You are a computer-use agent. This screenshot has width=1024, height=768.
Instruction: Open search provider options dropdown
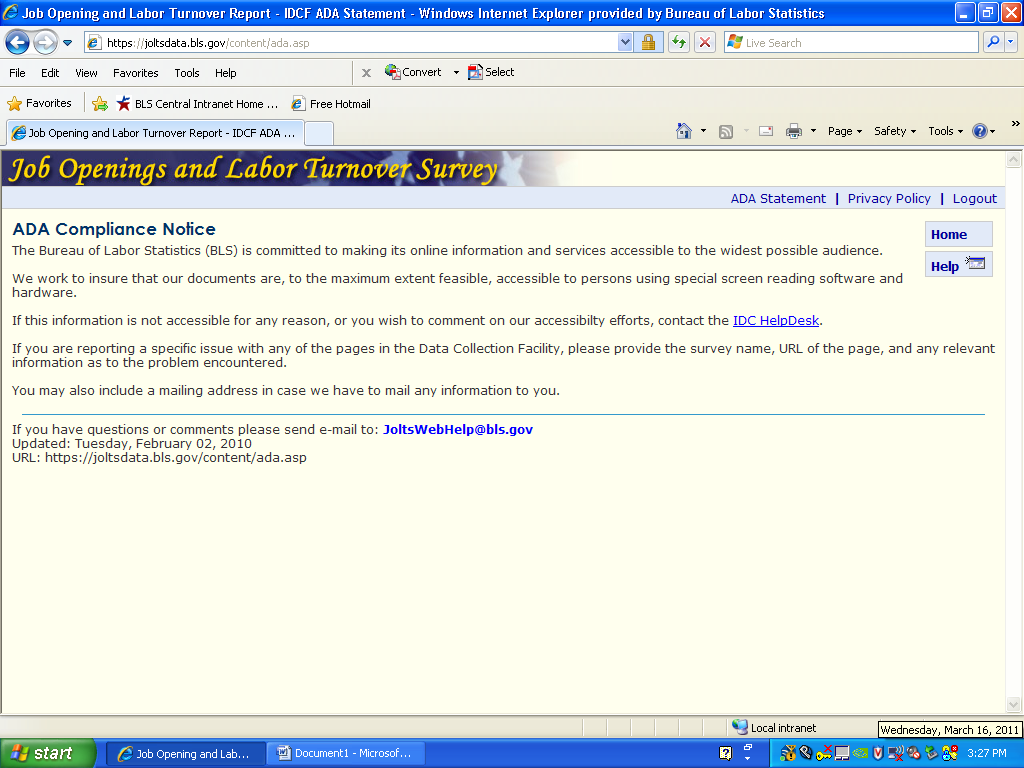click(x=1010, y=42)
